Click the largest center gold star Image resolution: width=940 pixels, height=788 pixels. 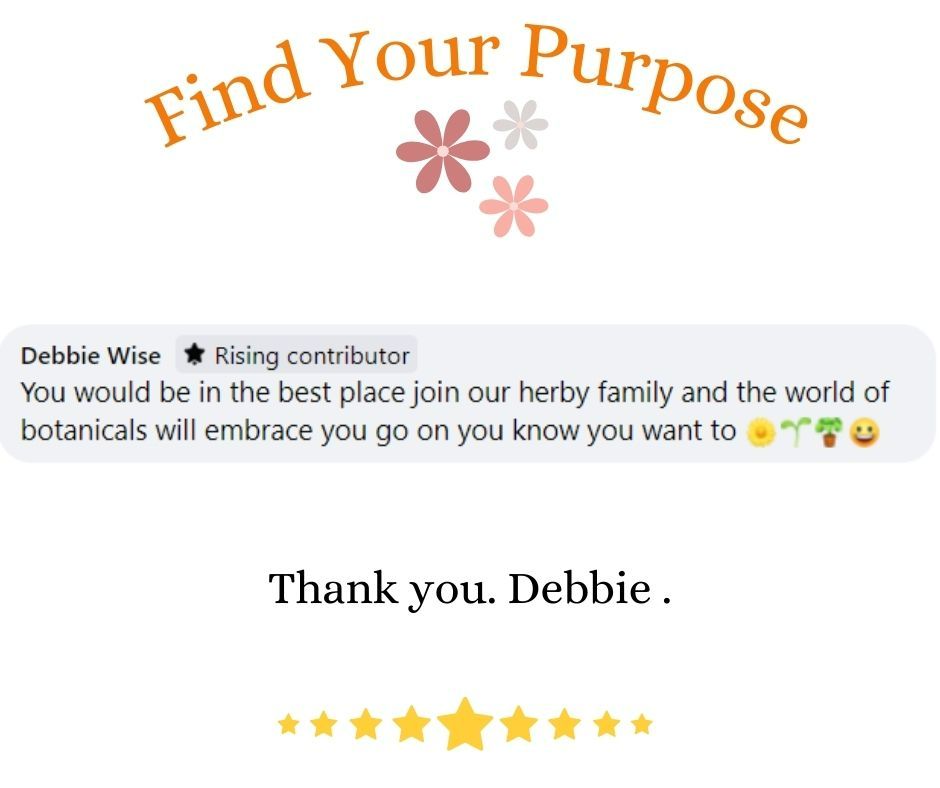pos(465,724)
